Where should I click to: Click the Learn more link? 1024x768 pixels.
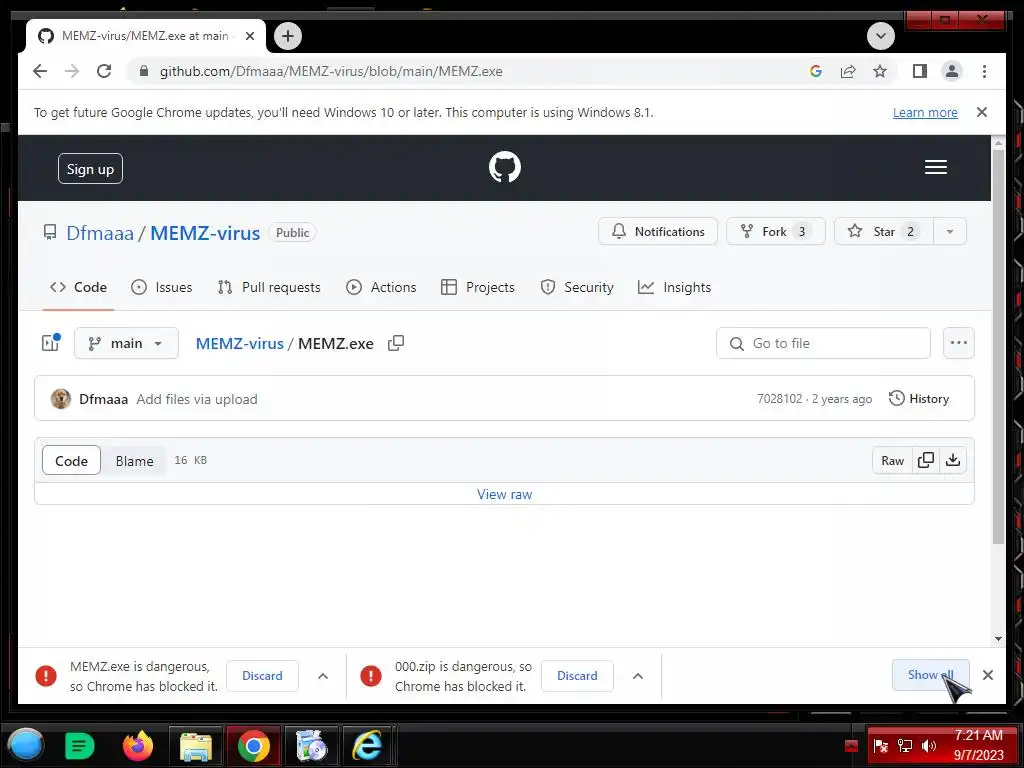click(925, 112)
